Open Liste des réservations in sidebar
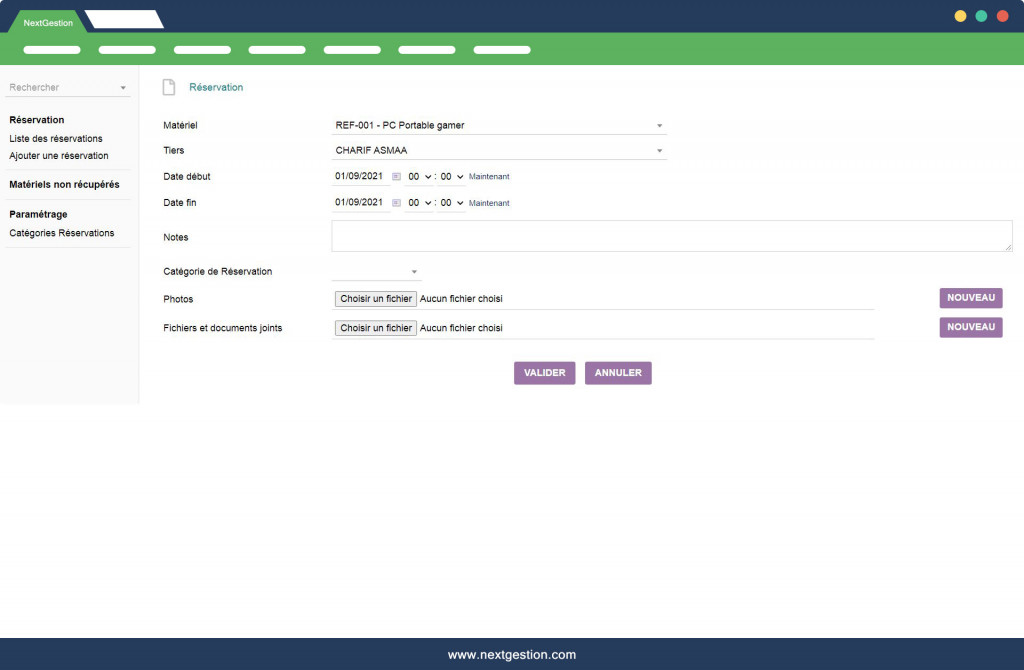 56,138
